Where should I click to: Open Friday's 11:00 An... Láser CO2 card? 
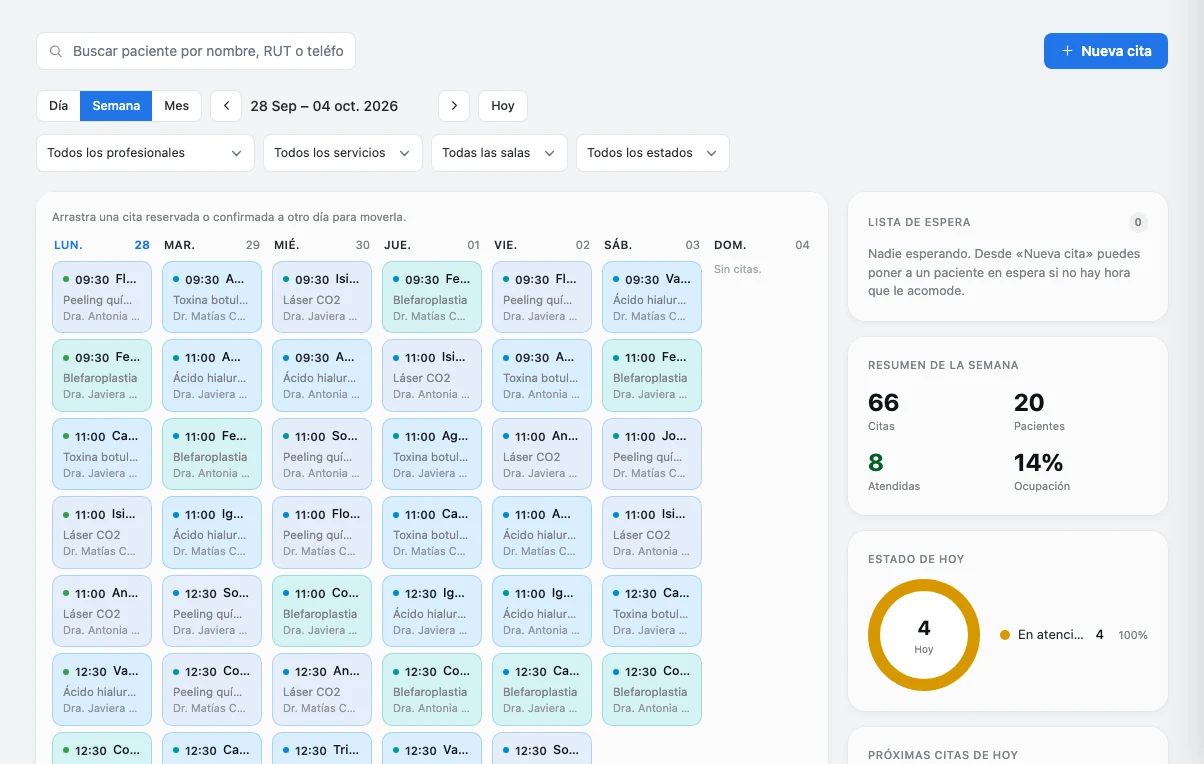pos(542,454)
